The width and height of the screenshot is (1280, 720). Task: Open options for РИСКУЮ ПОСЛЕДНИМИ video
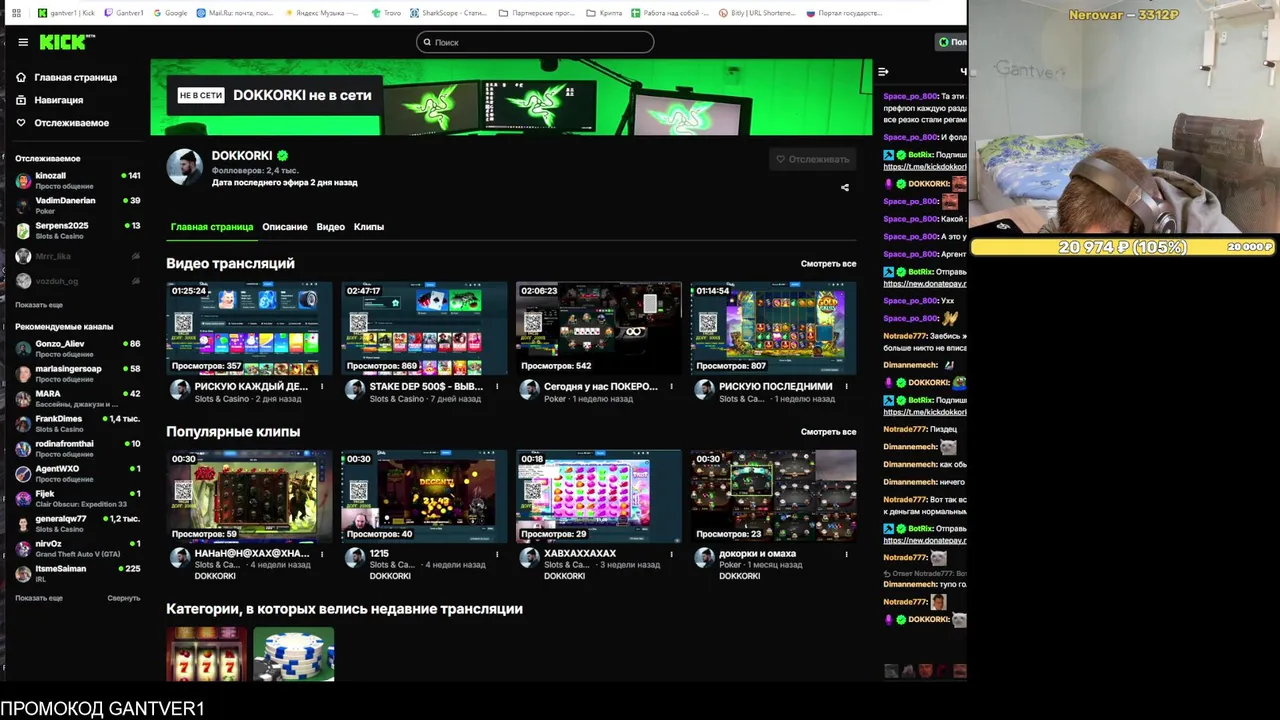pos(846,386)
